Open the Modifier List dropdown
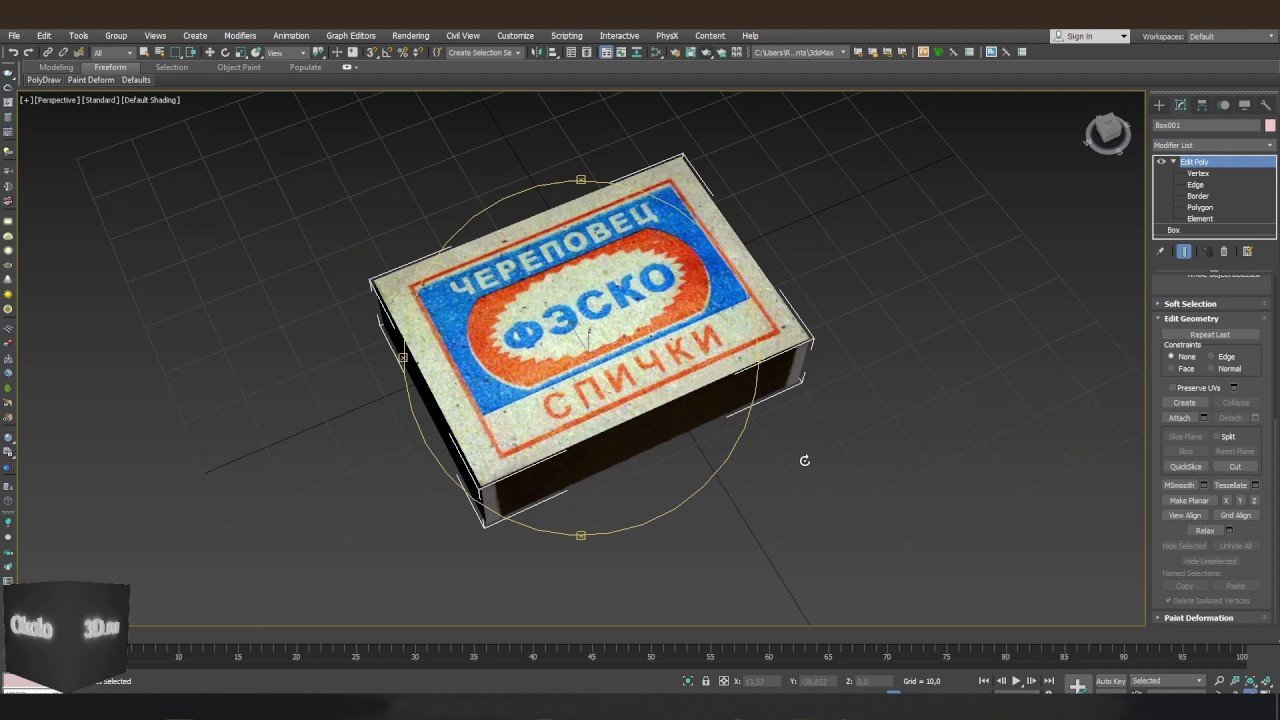The image size is (1280, 720). (1213, 145)
